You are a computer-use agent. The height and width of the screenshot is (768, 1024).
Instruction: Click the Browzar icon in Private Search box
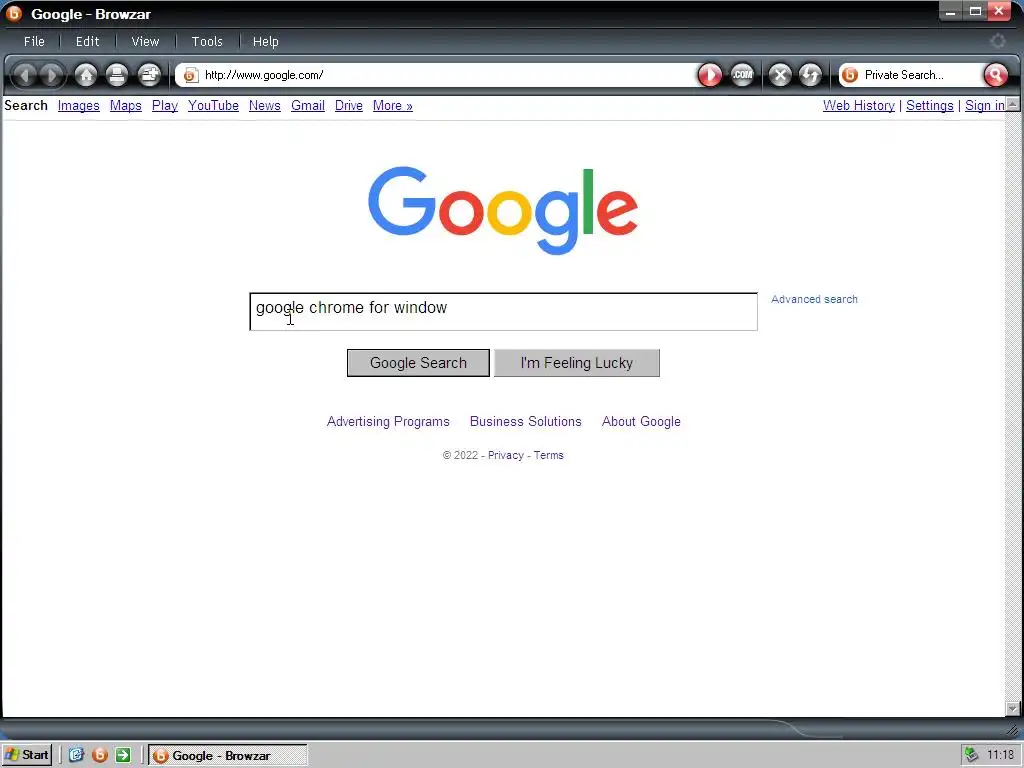click(x=850, y=75)
